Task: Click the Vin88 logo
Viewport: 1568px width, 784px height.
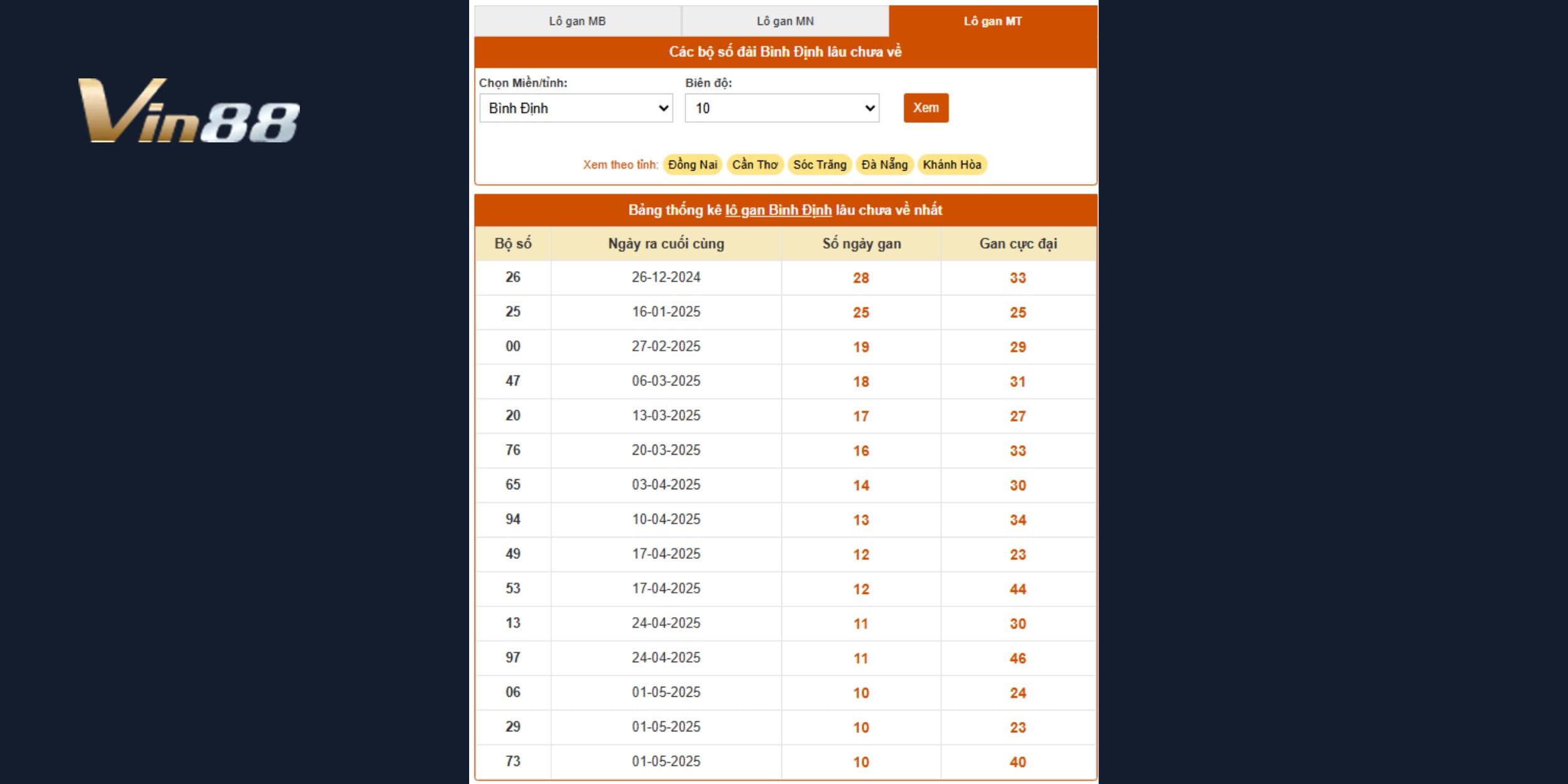Action: (x=189, y=110)
